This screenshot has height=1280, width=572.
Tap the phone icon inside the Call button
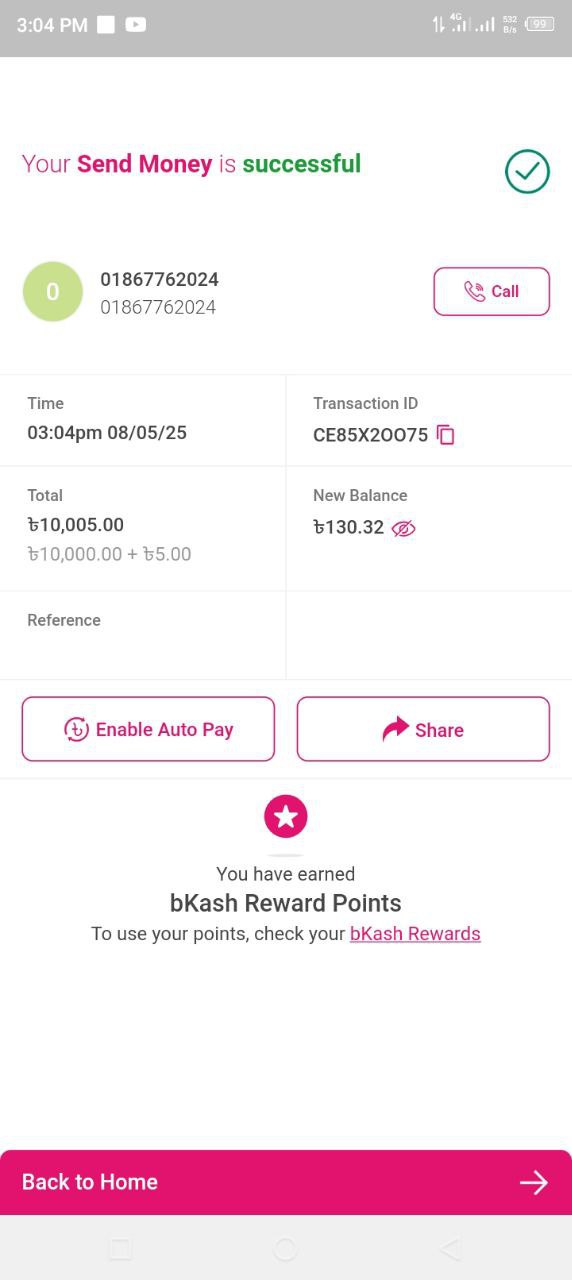coord(475,291)
